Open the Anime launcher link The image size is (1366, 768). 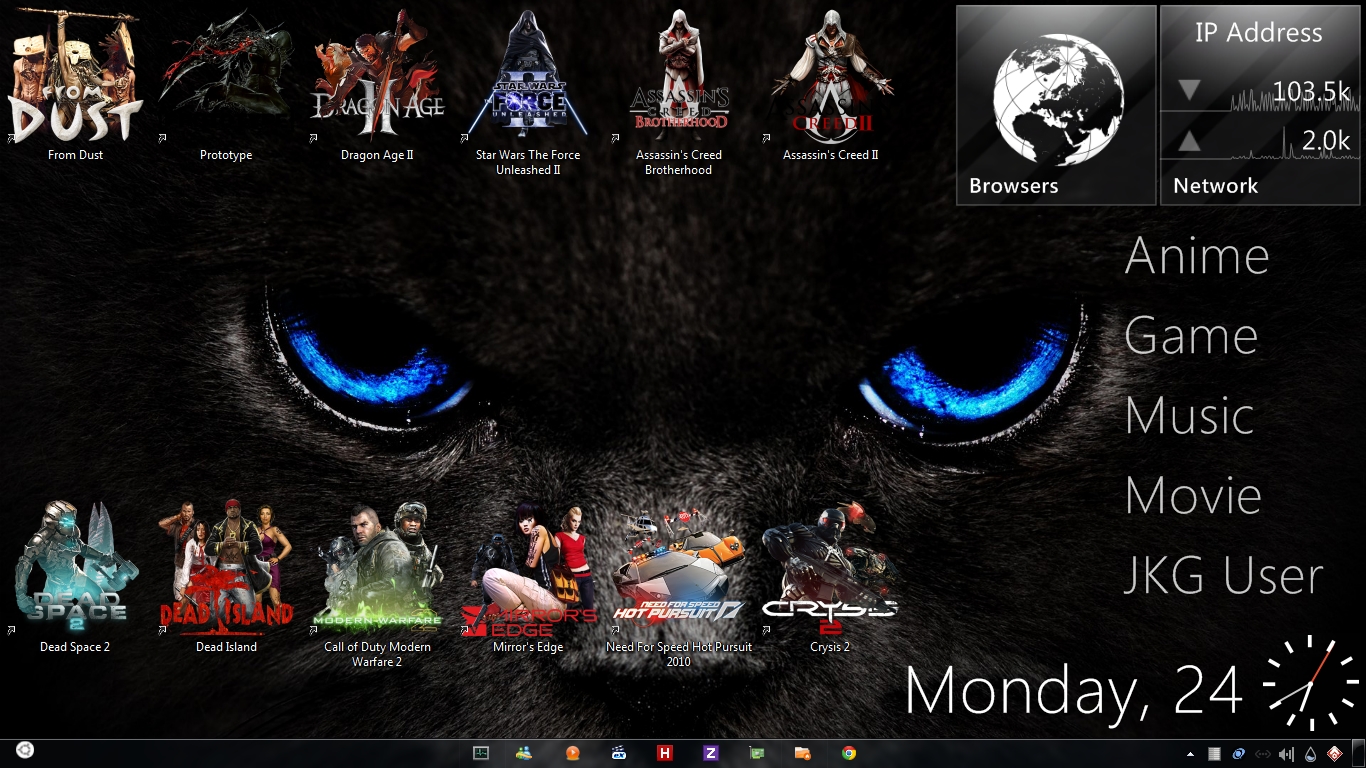point(1197,256)
